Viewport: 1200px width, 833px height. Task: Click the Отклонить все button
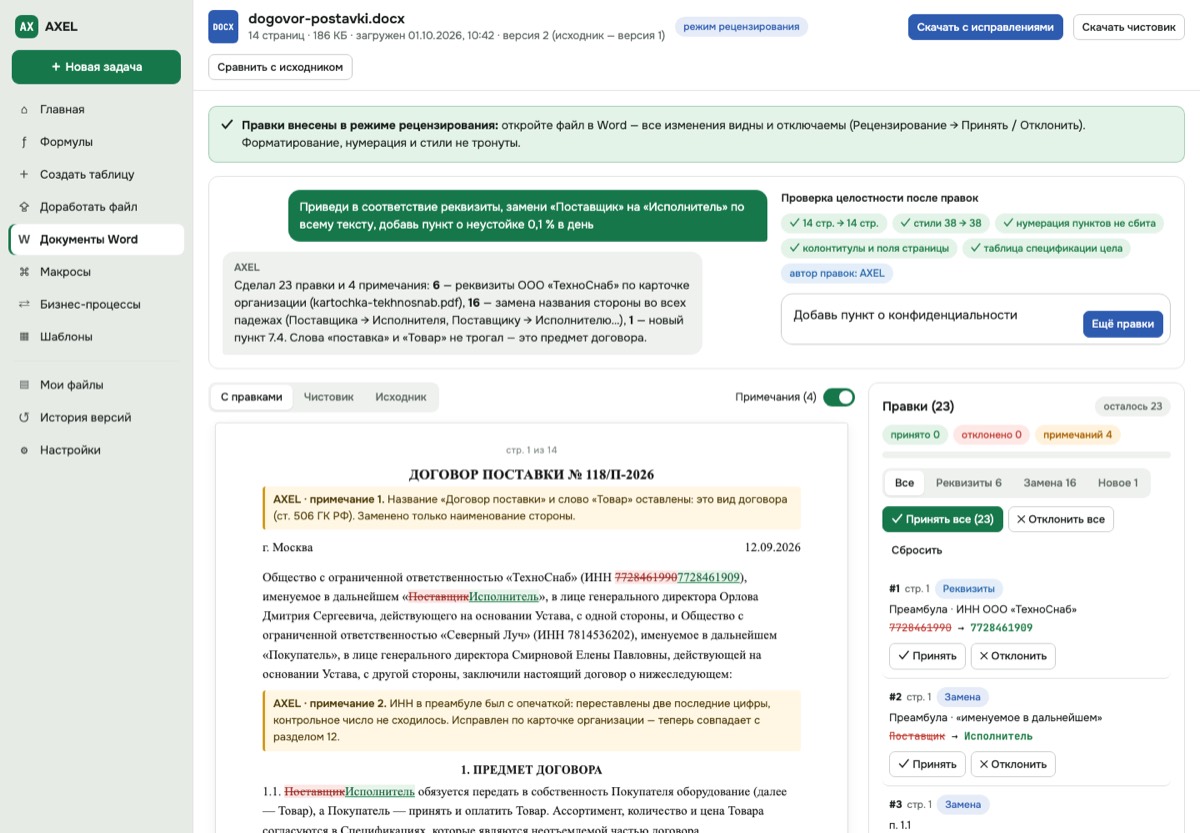pos(1061,519)
